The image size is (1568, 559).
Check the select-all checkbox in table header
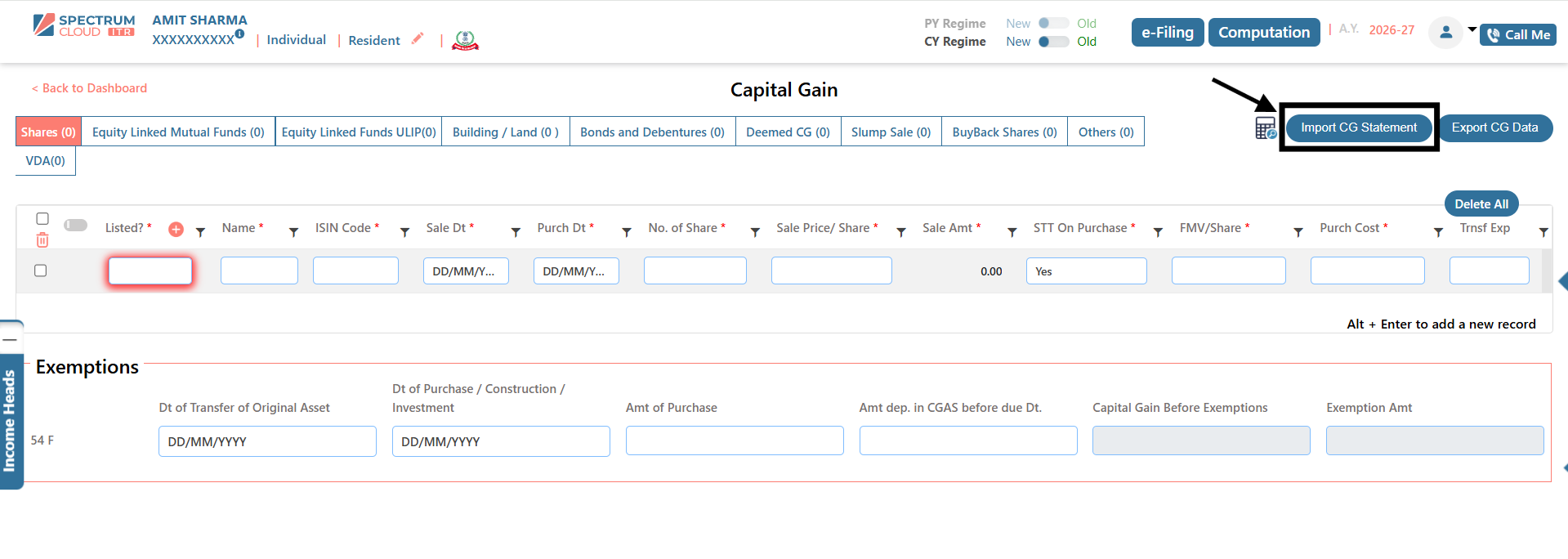click(42, 218)
